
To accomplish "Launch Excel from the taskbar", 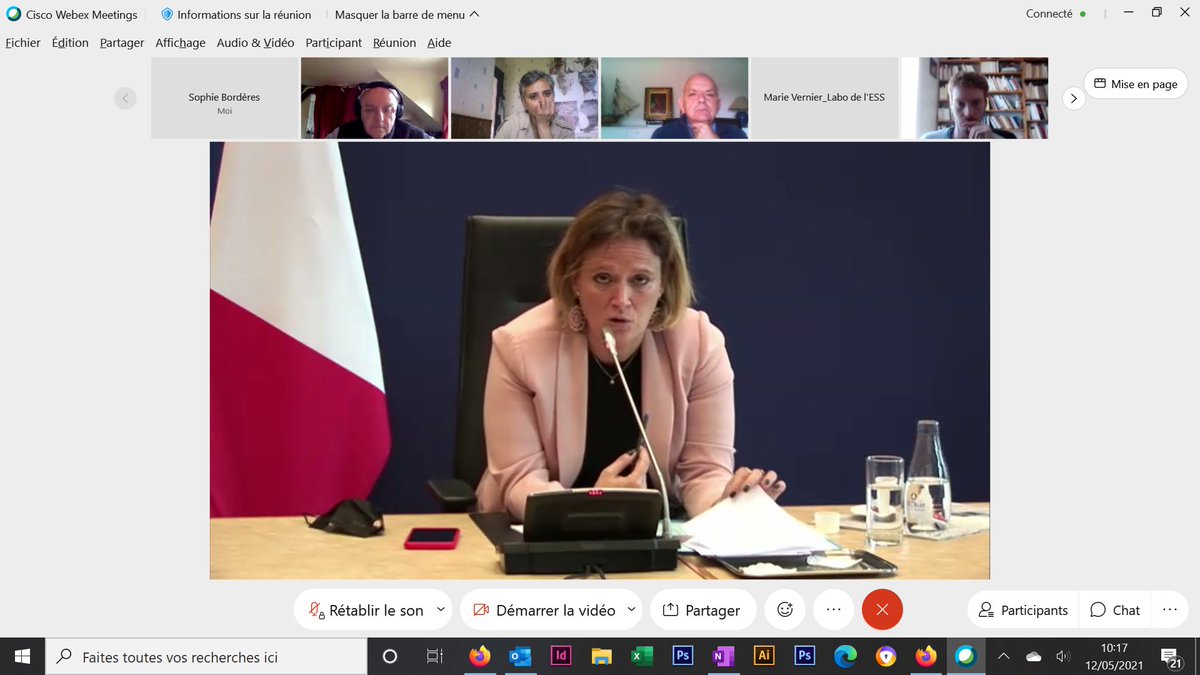I will point(641,657).
